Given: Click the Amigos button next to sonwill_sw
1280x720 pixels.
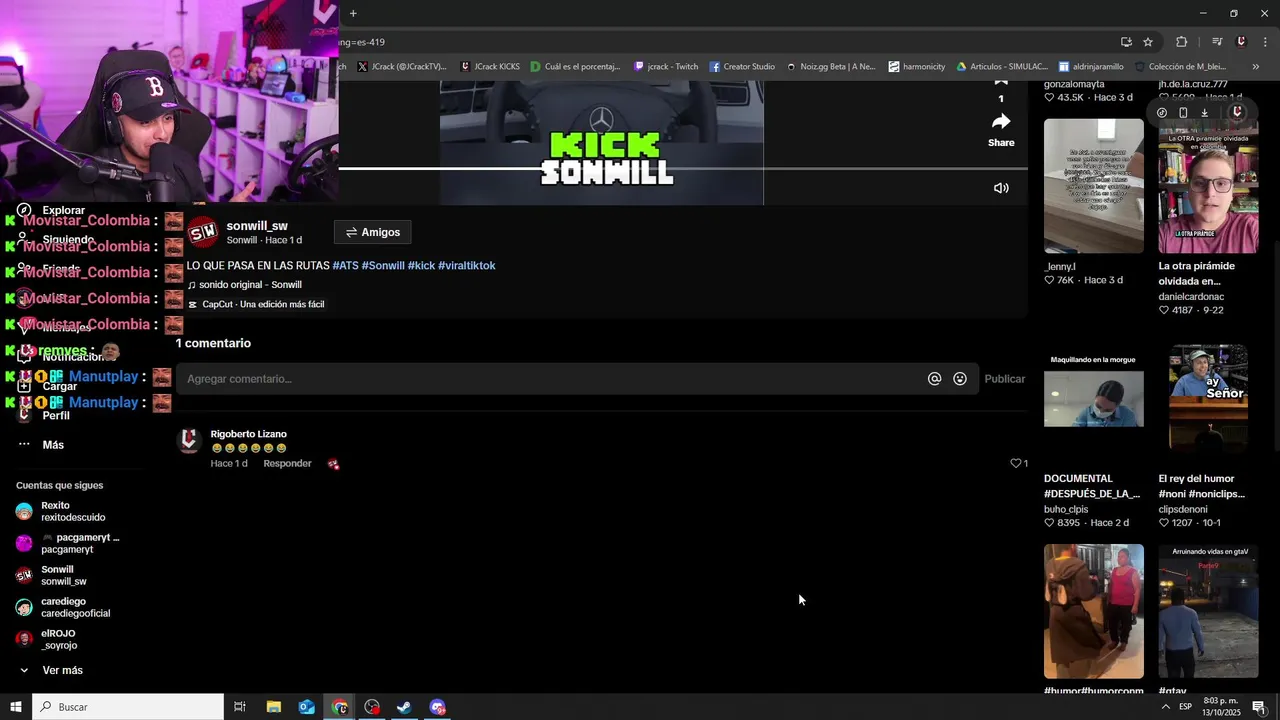Looking at the screenshot, I should pos(373,232).
